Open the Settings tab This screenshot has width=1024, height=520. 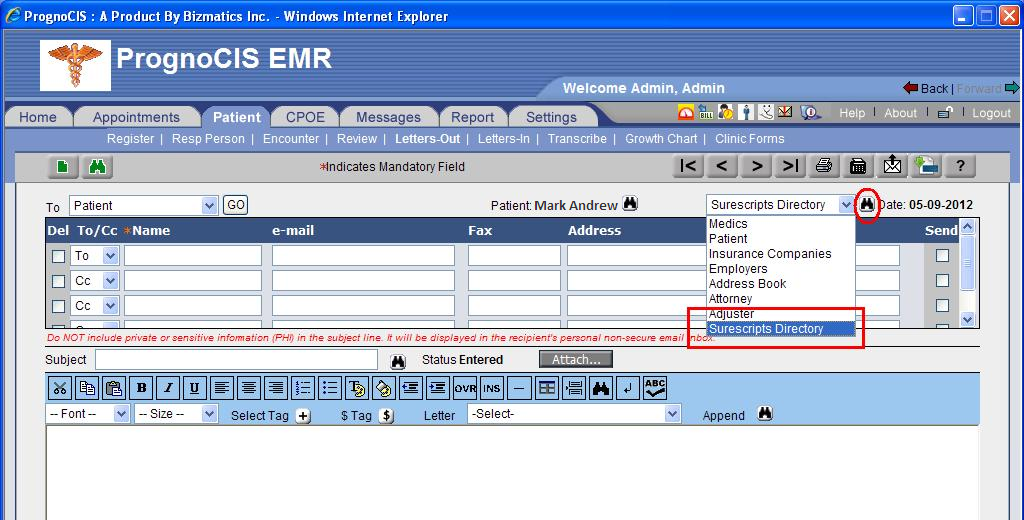551,117
